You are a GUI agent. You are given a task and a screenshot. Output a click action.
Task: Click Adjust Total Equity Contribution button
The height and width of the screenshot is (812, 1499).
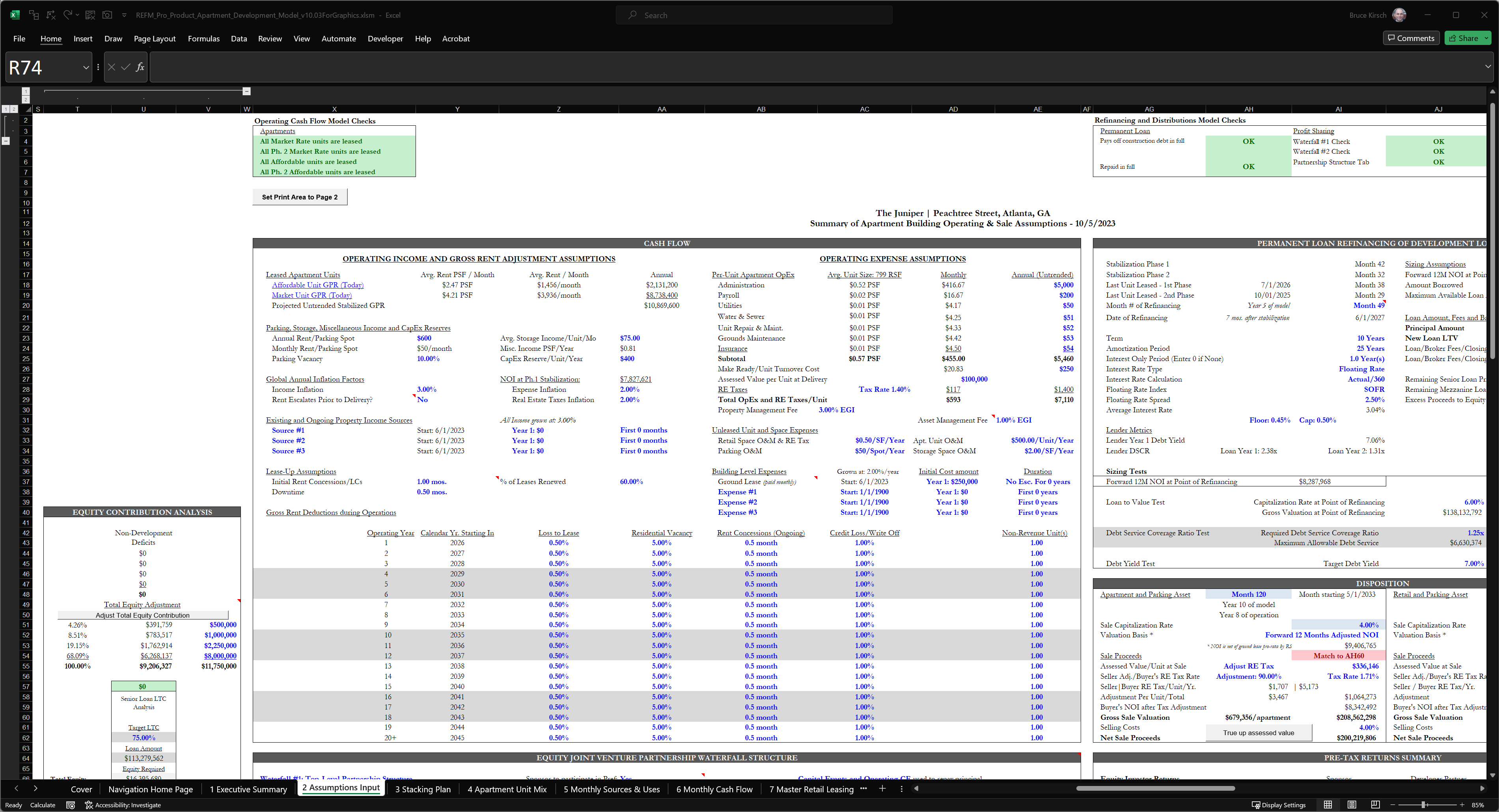tap(143, 615)
